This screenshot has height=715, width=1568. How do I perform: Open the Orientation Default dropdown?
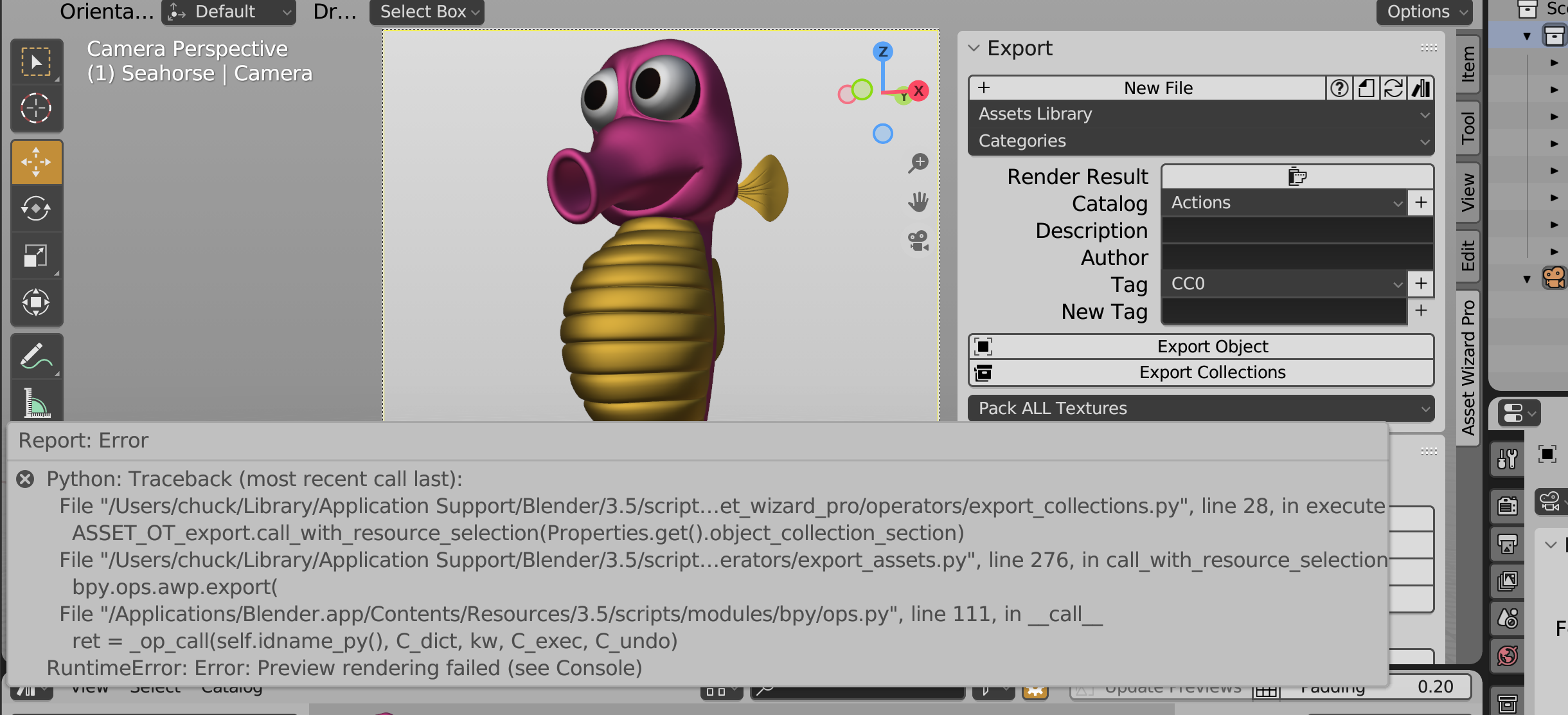229,12
